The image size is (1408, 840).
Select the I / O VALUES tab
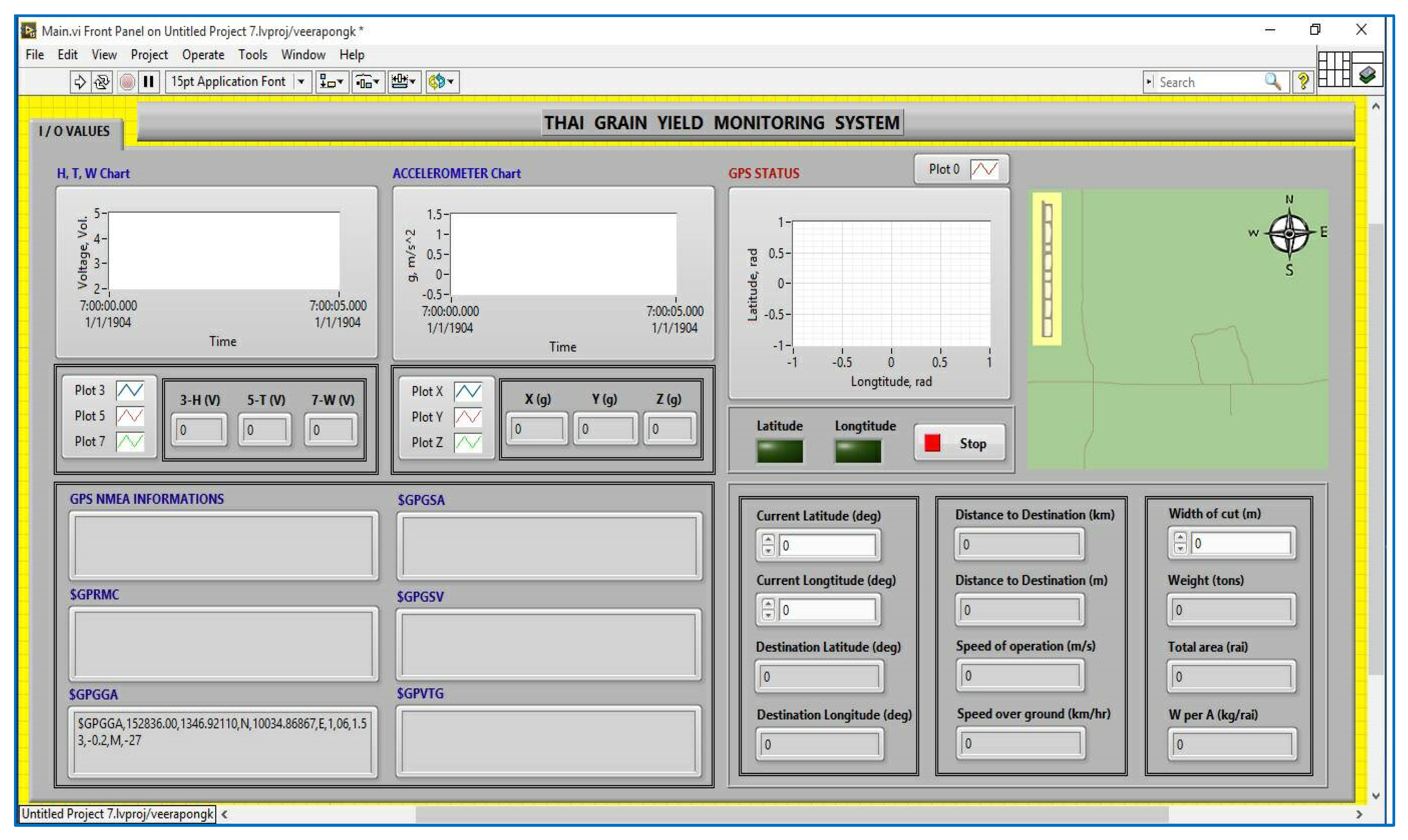[x=74, y=131]
